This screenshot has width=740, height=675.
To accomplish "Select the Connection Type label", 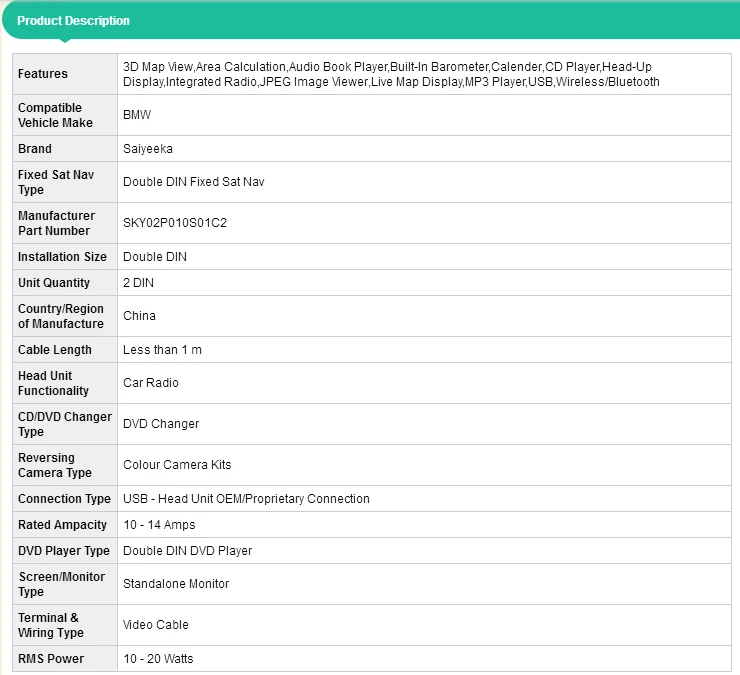I will point(64,499).
